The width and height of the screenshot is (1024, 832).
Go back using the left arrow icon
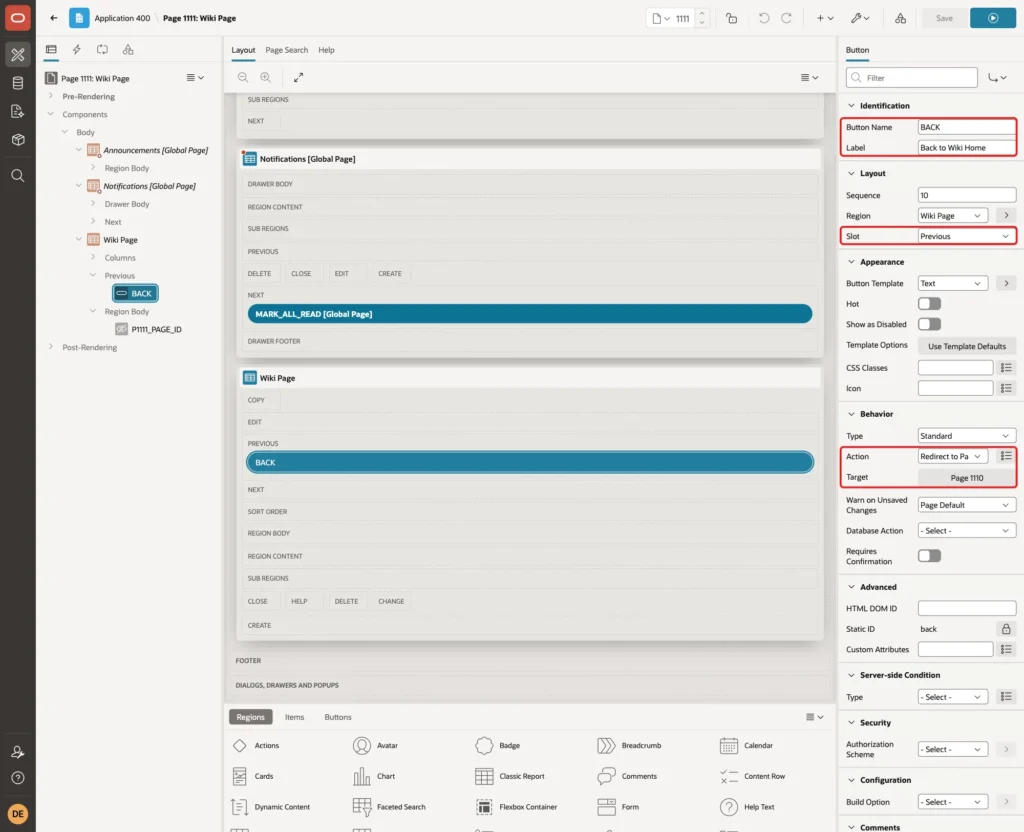[x=54, y=18]
